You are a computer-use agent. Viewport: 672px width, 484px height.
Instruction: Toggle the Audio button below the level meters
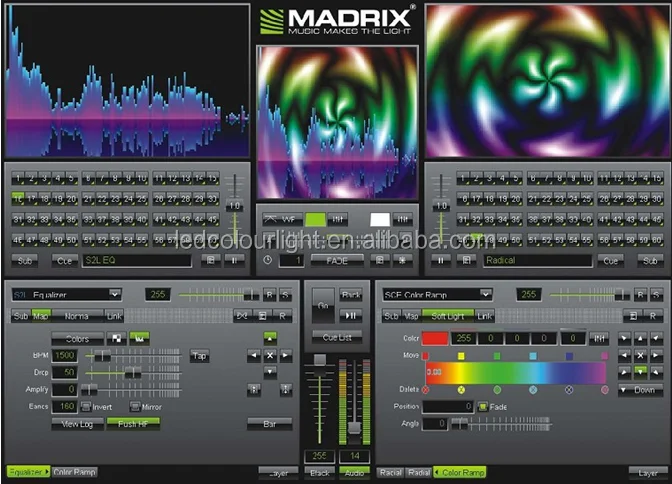pos(354,473)
